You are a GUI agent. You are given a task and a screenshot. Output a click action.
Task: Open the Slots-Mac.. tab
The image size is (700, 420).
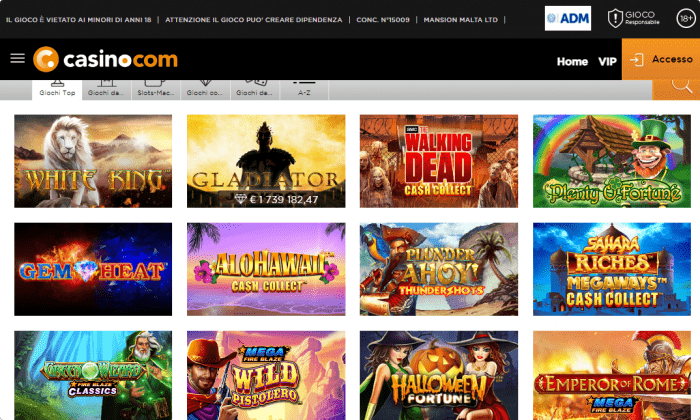pos(155,90)
